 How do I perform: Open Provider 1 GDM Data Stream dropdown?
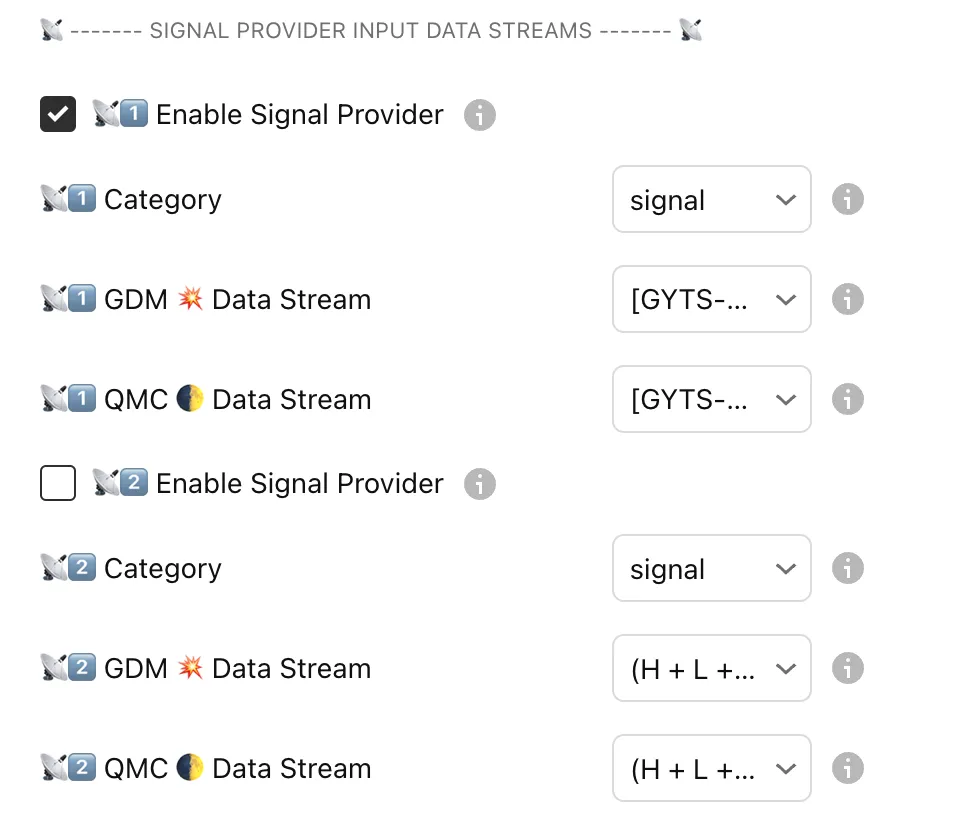coord(711,299)
